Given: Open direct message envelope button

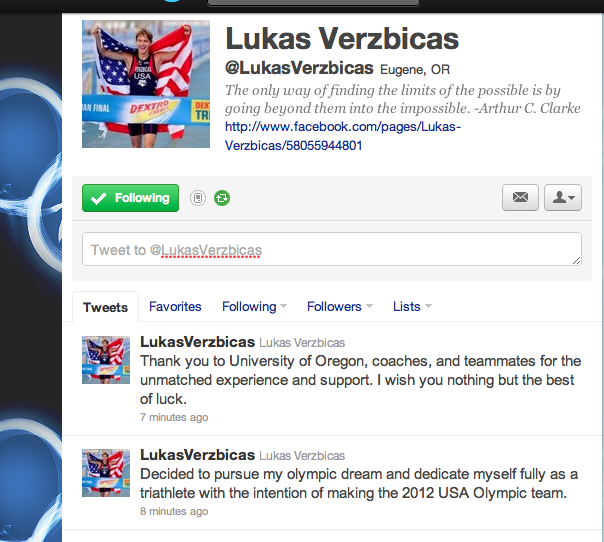Looking at the screenshot, I should coord(520,198).
